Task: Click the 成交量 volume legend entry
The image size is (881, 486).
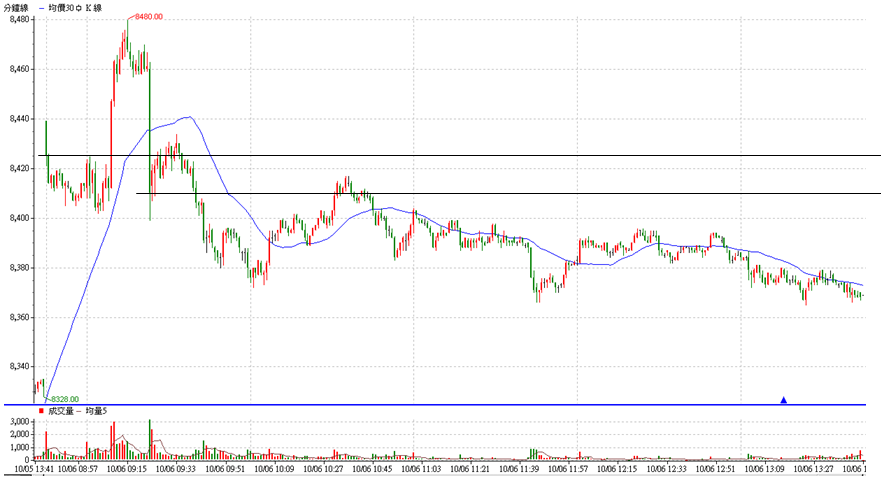Action: (61, 411)
